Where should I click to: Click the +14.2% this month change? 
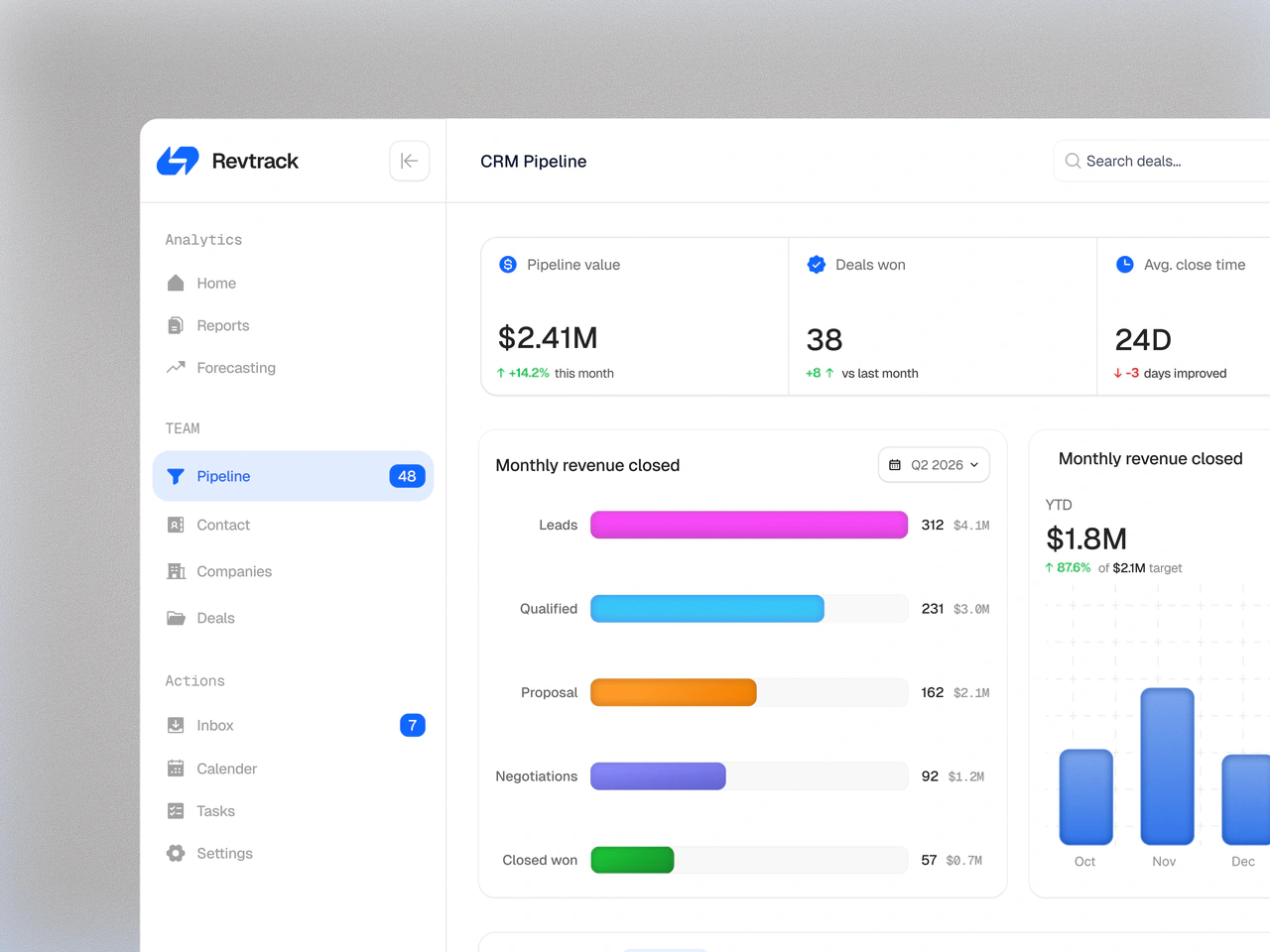point(555,373)
